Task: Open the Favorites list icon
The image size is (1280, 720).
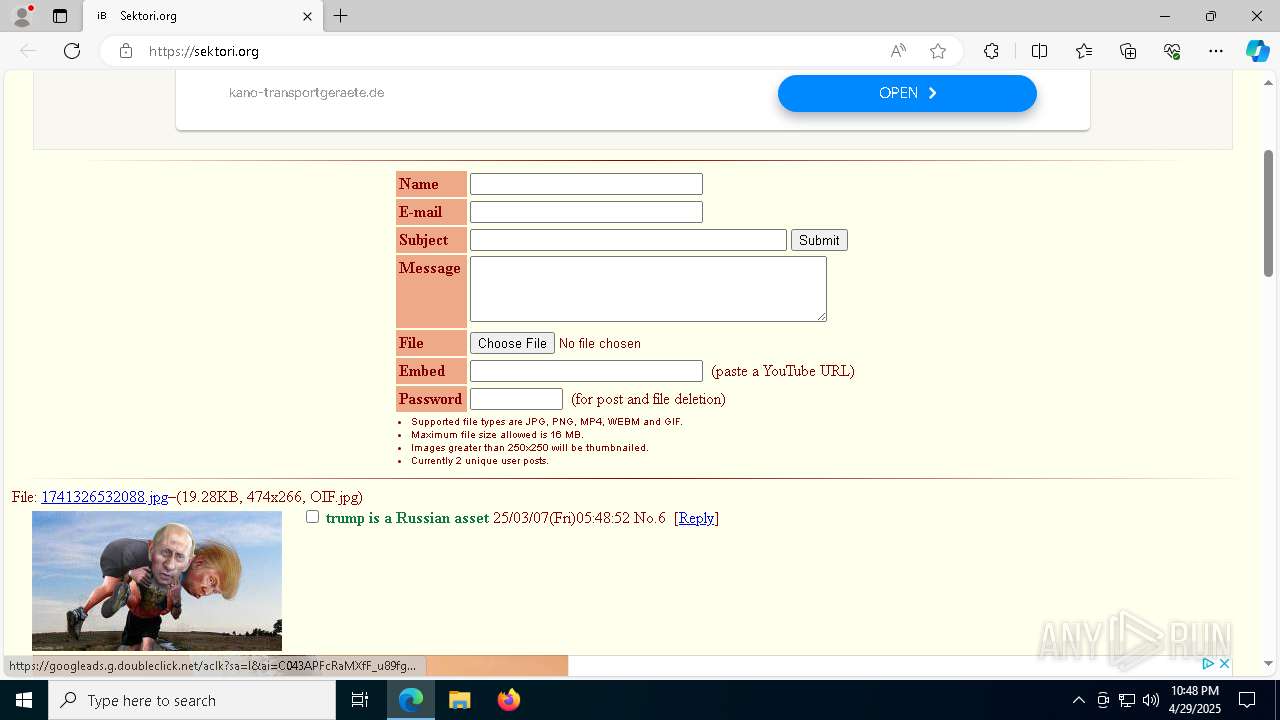Action: tap(1084, 51)
